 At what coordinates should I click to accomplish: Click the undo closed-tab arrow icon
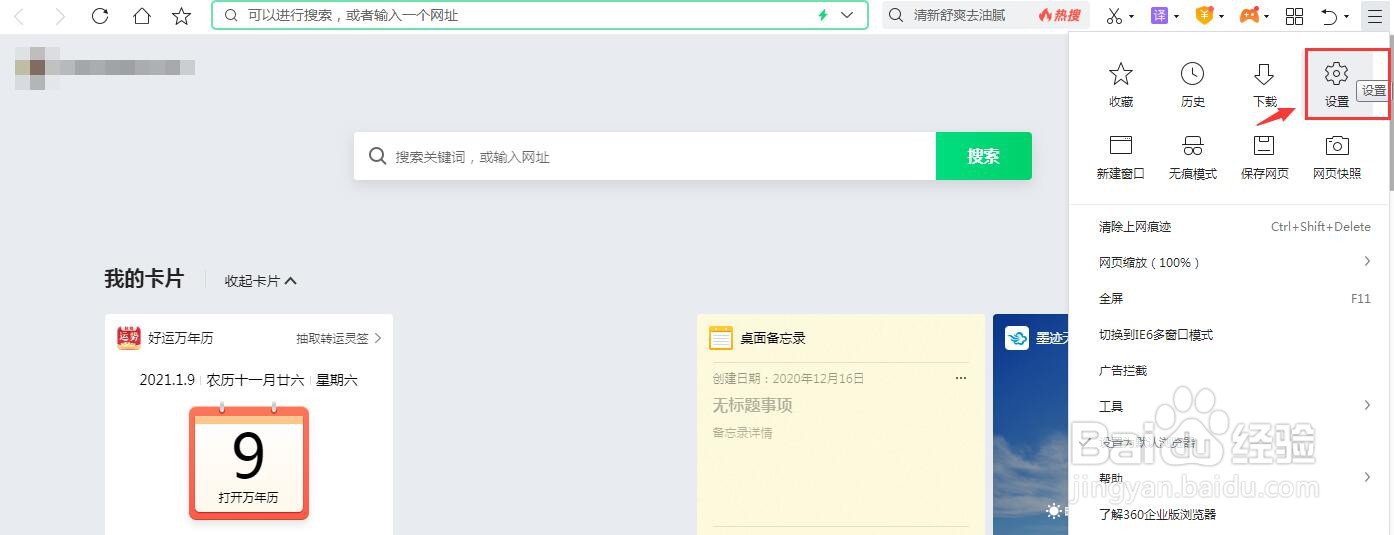pyautogui.click(x=1329, y=16)
